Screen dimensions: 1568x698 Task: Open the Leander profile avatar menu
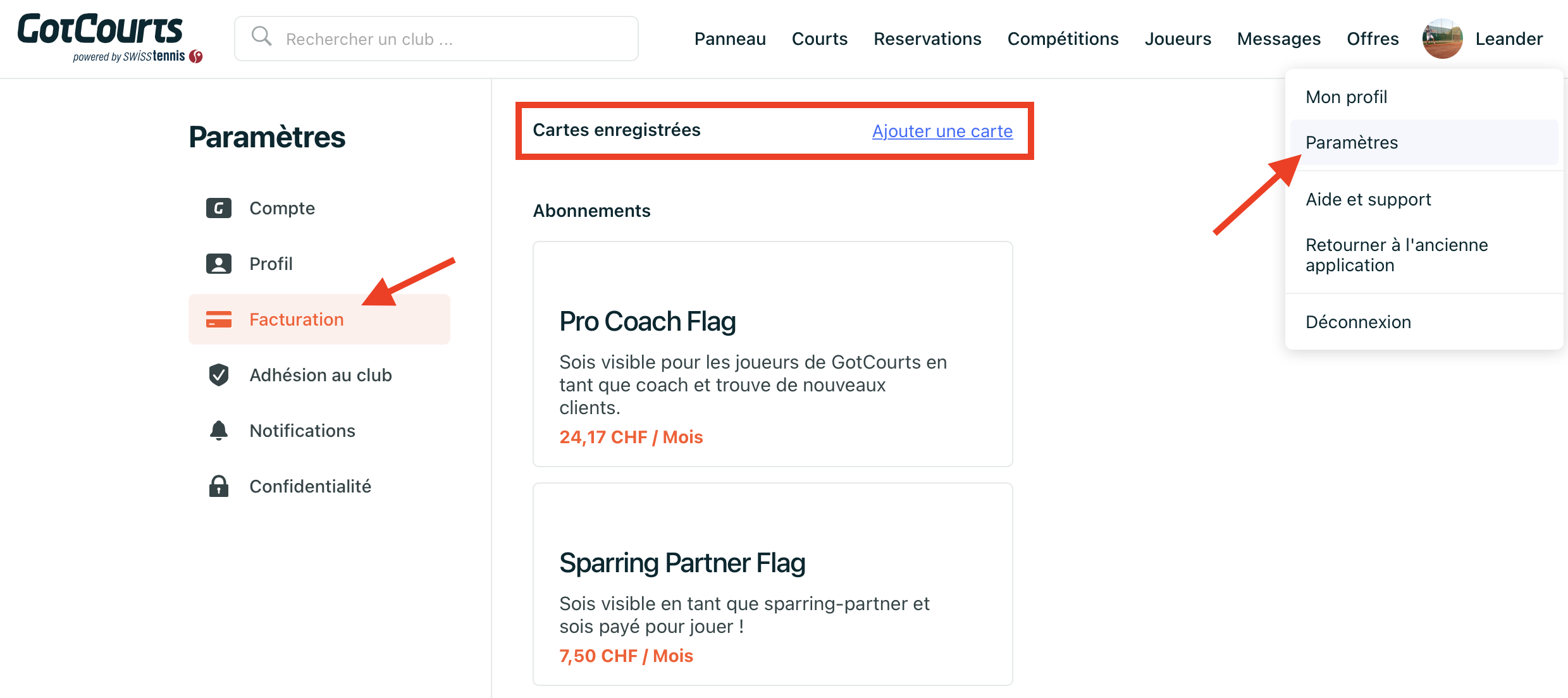coord(1442,39)
